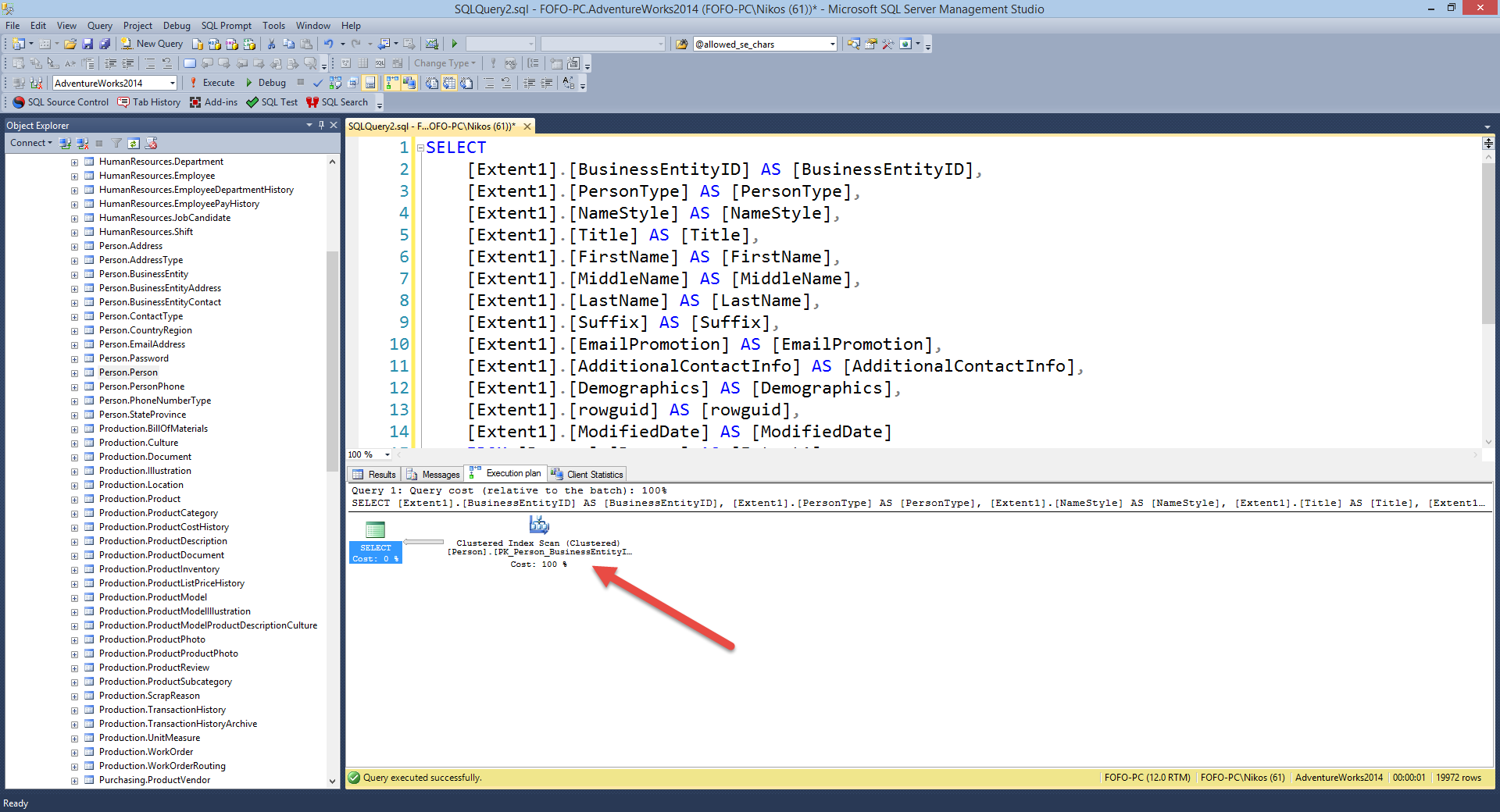Open the Help menu
The height and width of the screenshot is (812, 1500).
[x=352, y=26]
